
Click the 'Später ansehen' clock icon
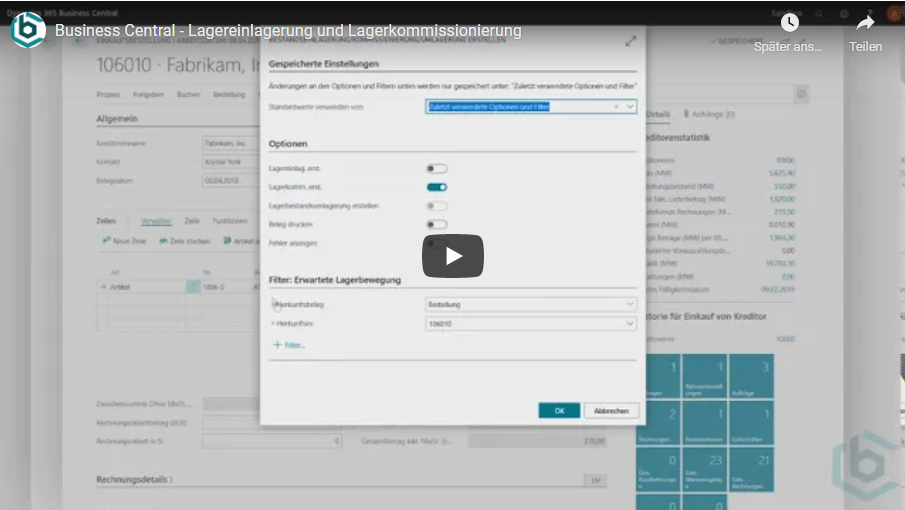coord(789,23)
